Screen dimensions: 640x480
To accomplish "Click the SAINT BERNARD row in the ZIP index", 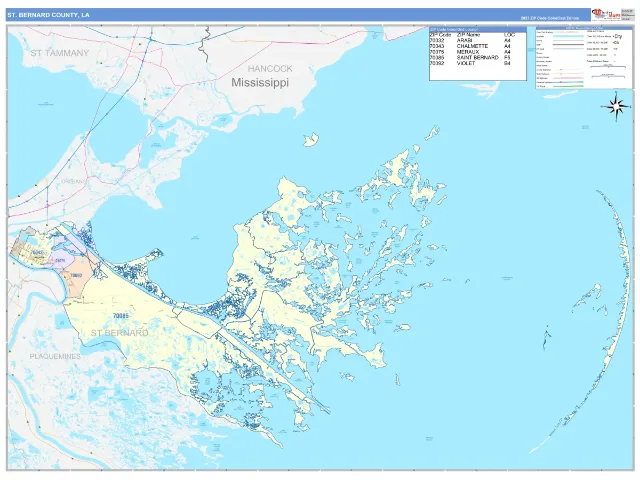I will pos(470,58).
